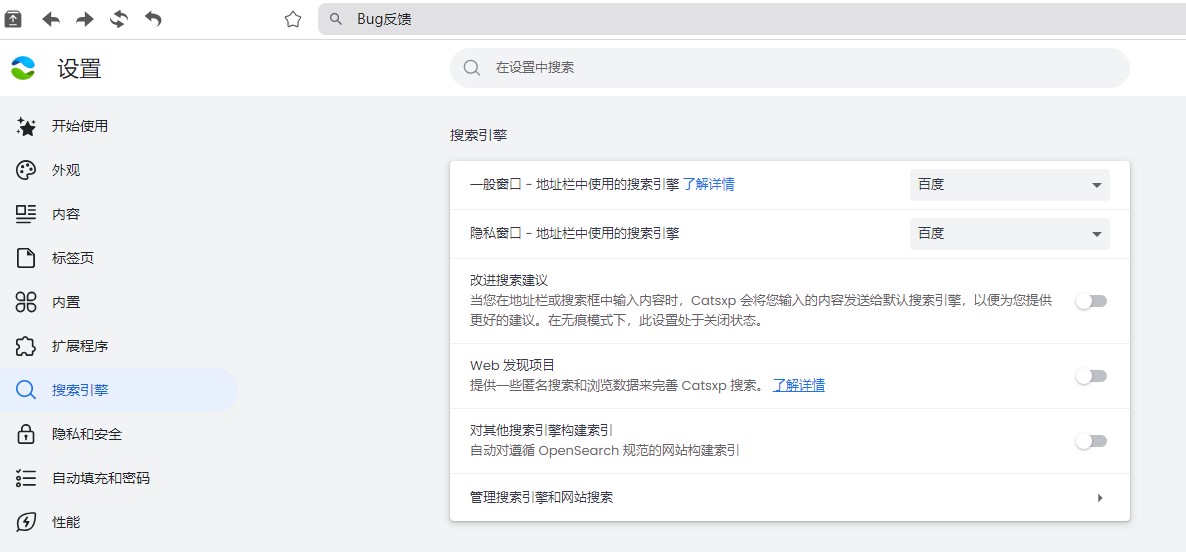The width and height of the screenshot is (1186, 552).
Task: Go back with the left arrow button
Action: [x=51, y=20]
